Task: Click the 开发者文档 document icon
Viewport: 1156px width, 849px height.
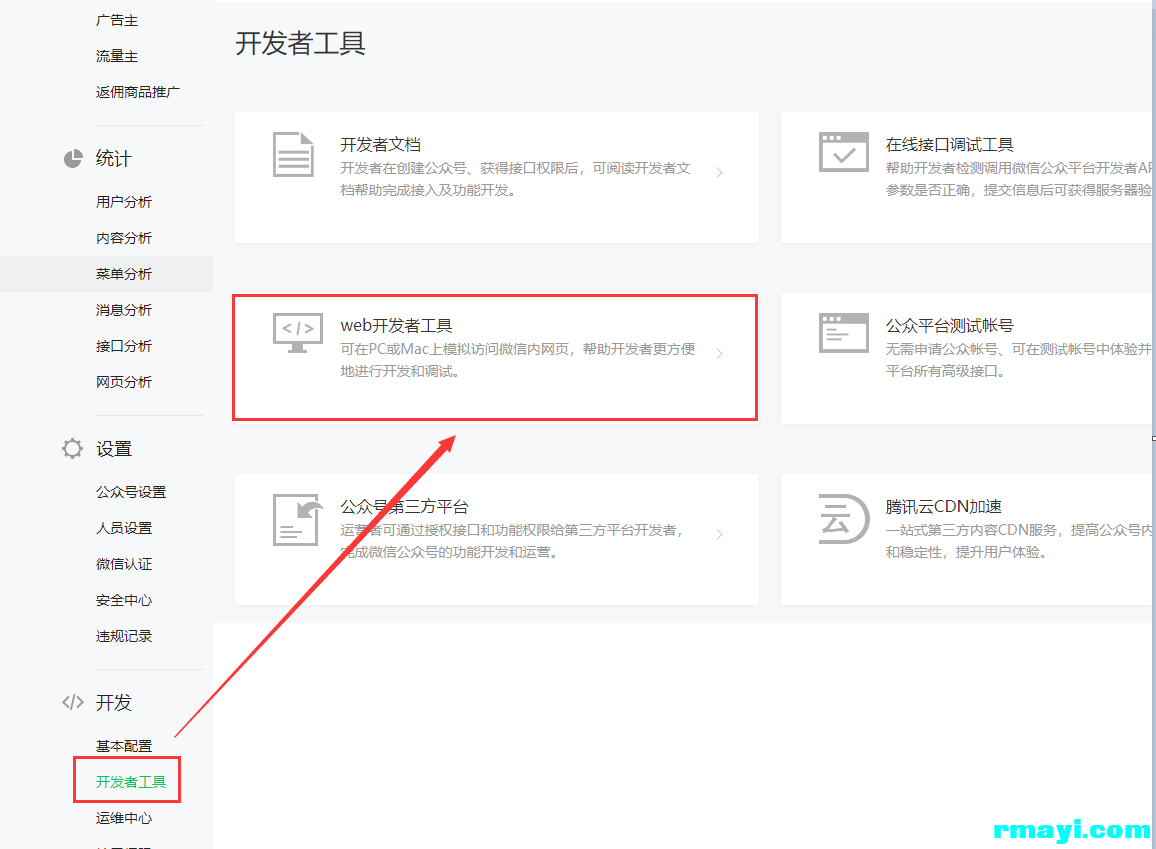Action: tap(293, 155)
